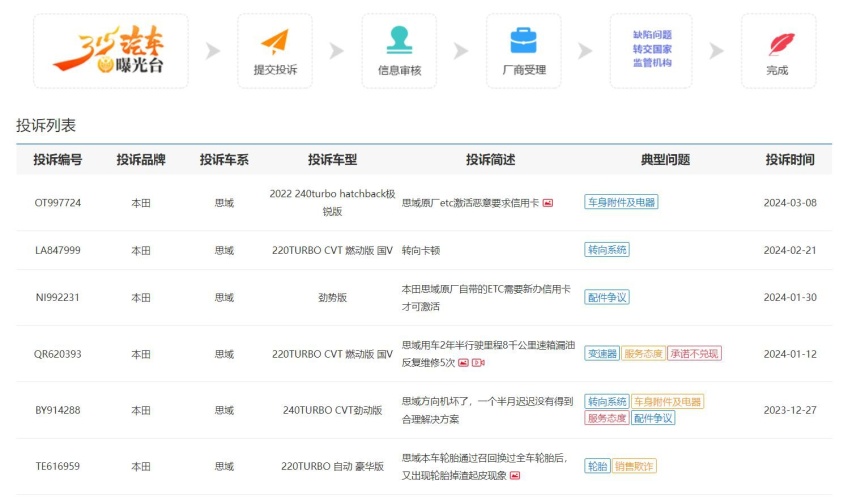Open the 缺陷问题转交国家监管机构 step box

pos(651,51)
